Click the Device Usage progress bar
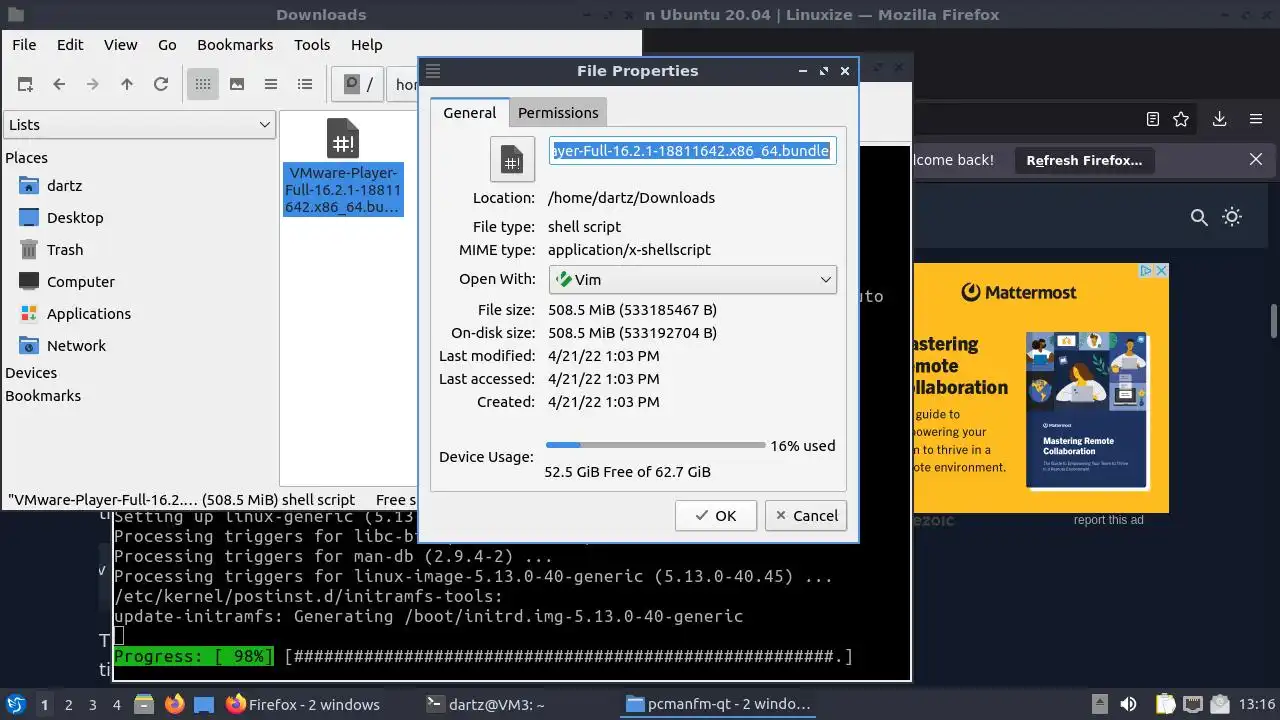This screenshot has height=720, width=1280. coord(655,445)
